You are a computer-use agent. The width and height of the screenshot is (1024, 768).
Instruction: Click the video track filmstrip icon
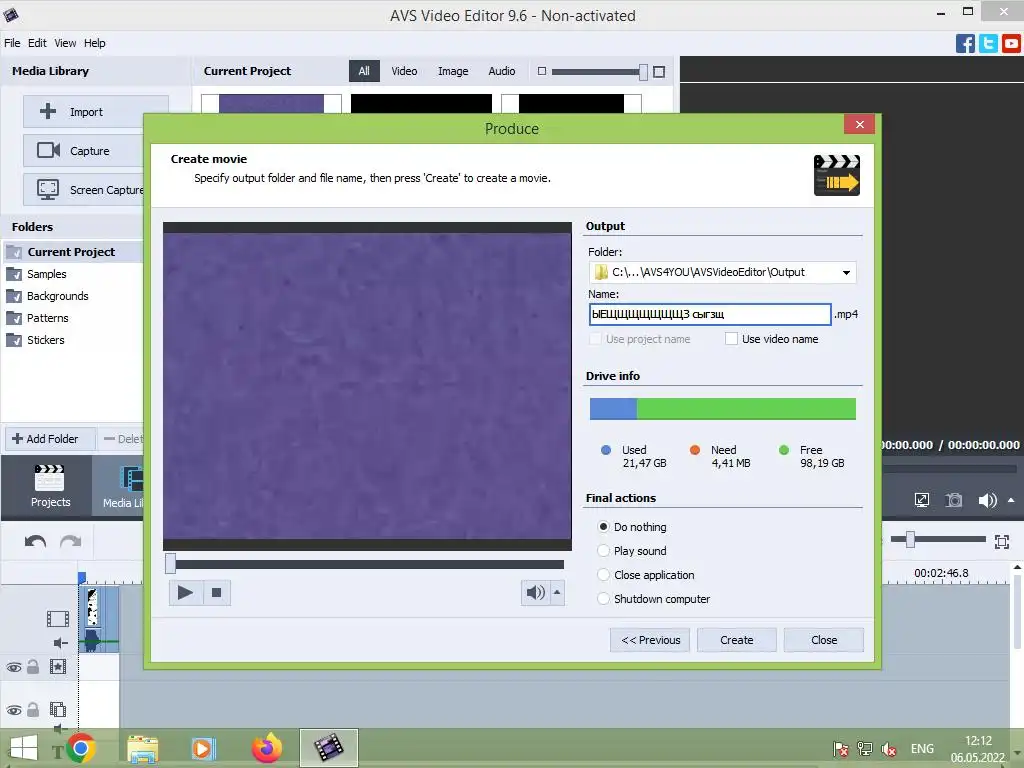click(x=57, y=618)
